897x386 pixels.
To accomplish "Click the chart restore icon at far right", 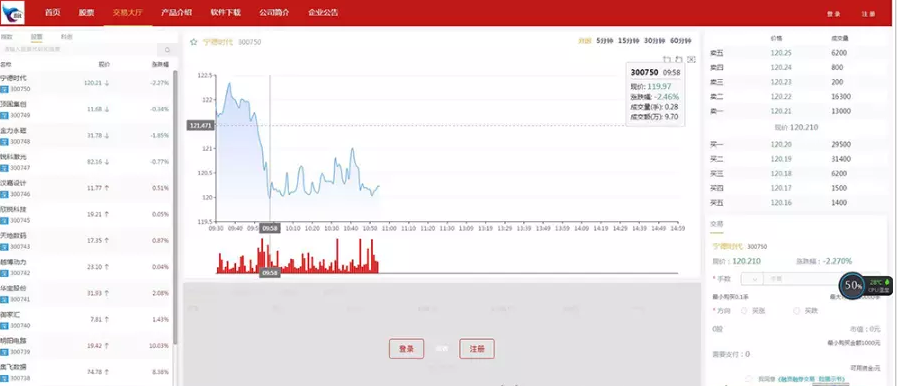I will coord(691,59).
